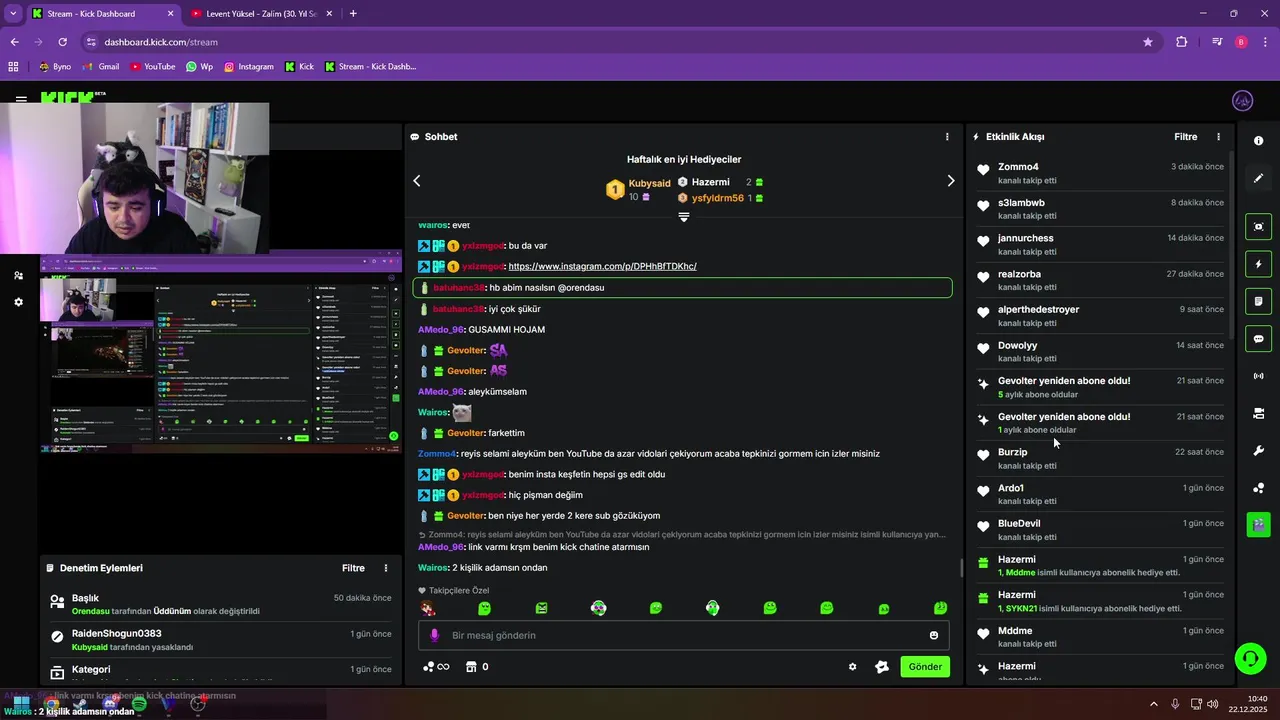The image size is (1280, 720).
Task: Open the wrench tools icon in right sidebar
Action: (x=1259, y=451)
